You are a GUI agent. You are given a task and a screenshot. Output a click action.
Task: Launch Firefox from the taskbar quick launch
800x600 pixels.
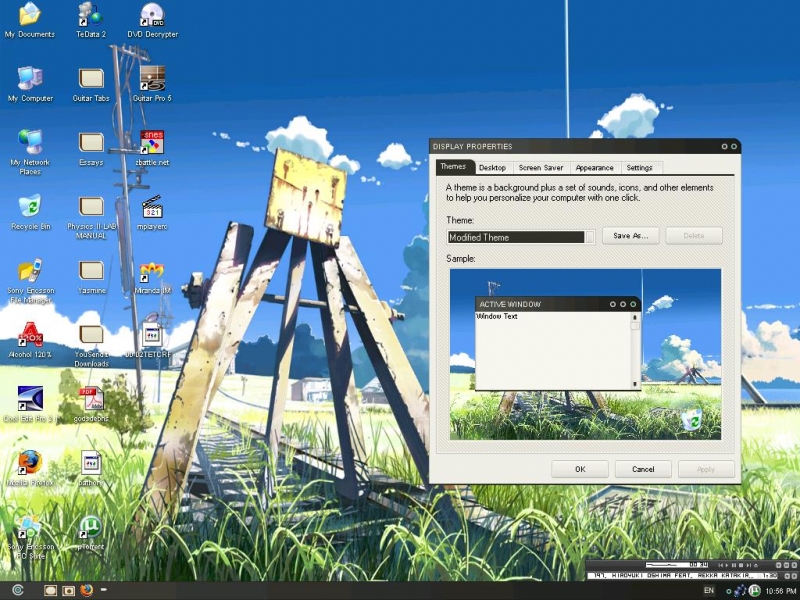coord(86,590)
